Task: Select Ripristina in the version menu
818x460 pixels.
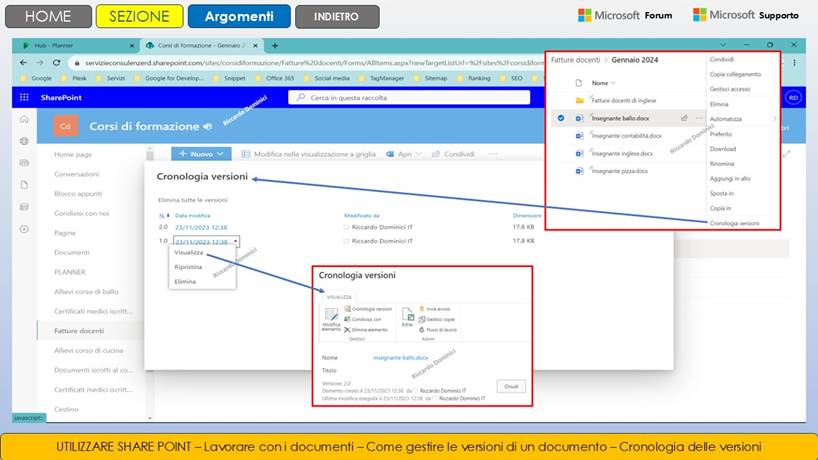Action: coord(188,267)
